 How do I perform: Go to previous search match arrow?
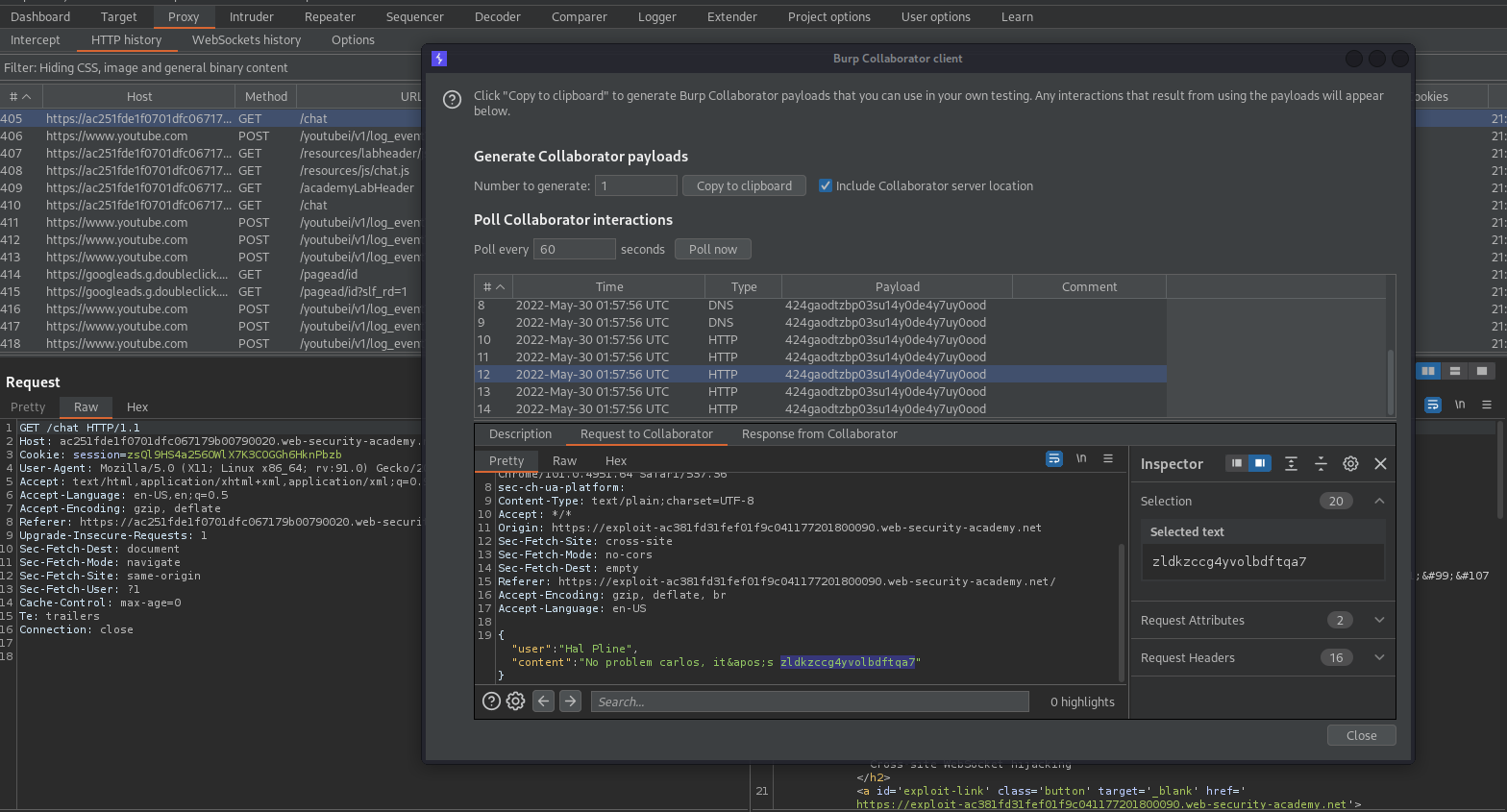point(544,701)
